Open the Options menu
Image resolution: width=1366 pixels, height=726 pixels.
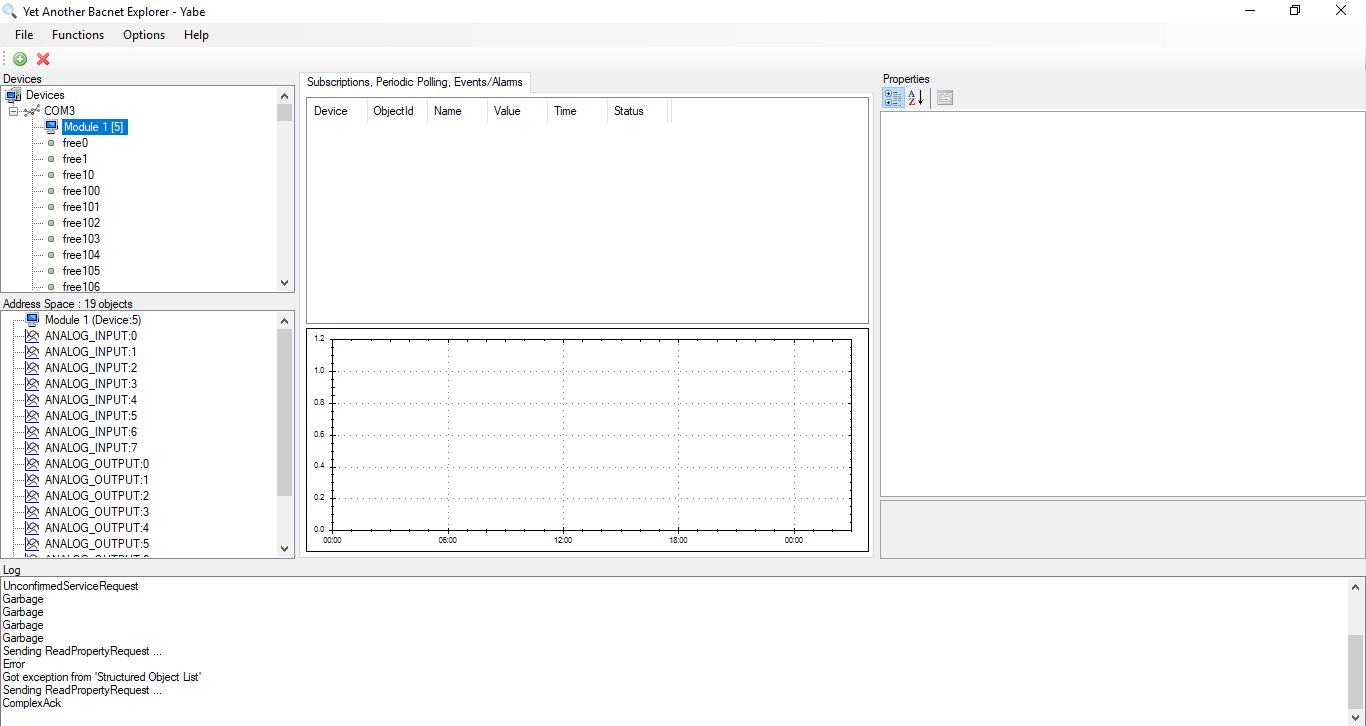tap(143, 34)
